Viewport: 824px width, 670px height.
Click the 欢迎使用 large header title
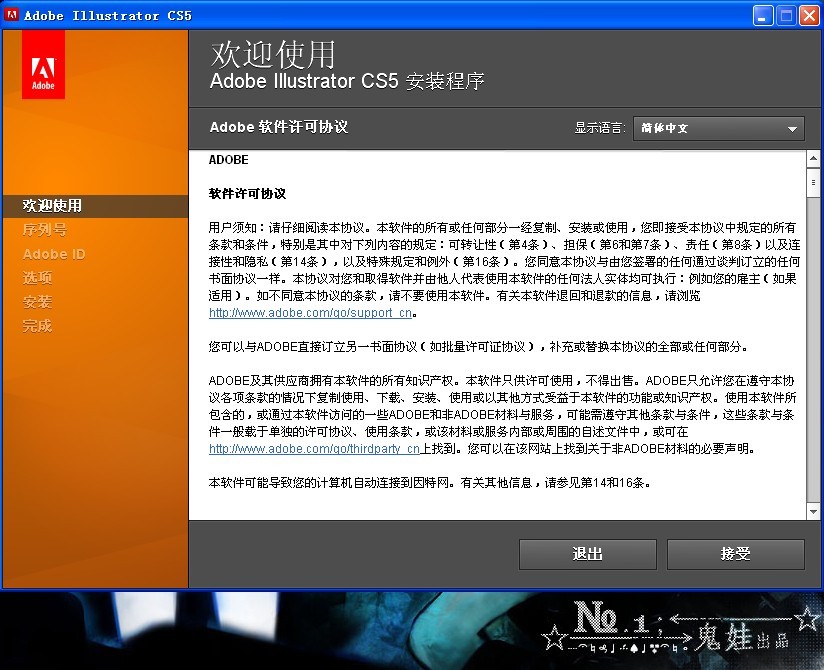pyautogui.click(x=273, y=54)
